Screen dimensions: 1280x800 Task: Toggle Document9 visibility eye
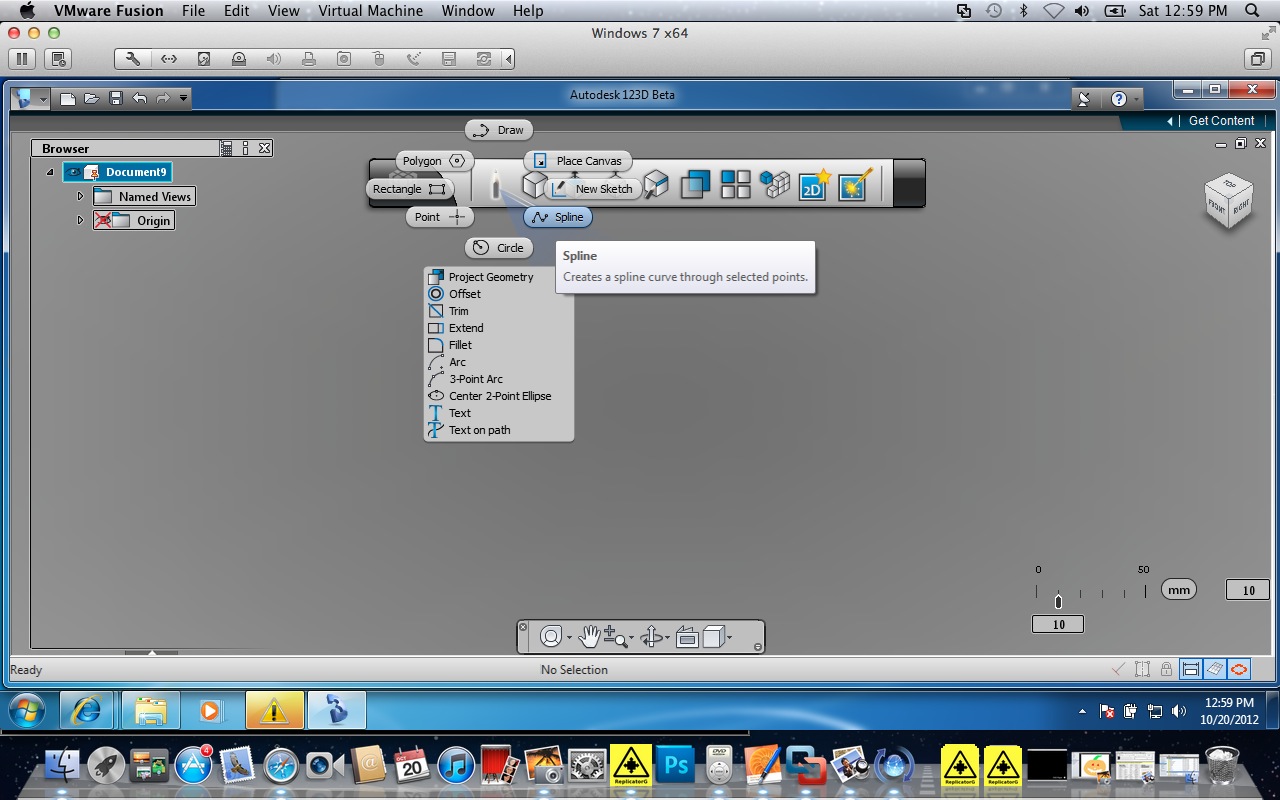pos(74,172)
